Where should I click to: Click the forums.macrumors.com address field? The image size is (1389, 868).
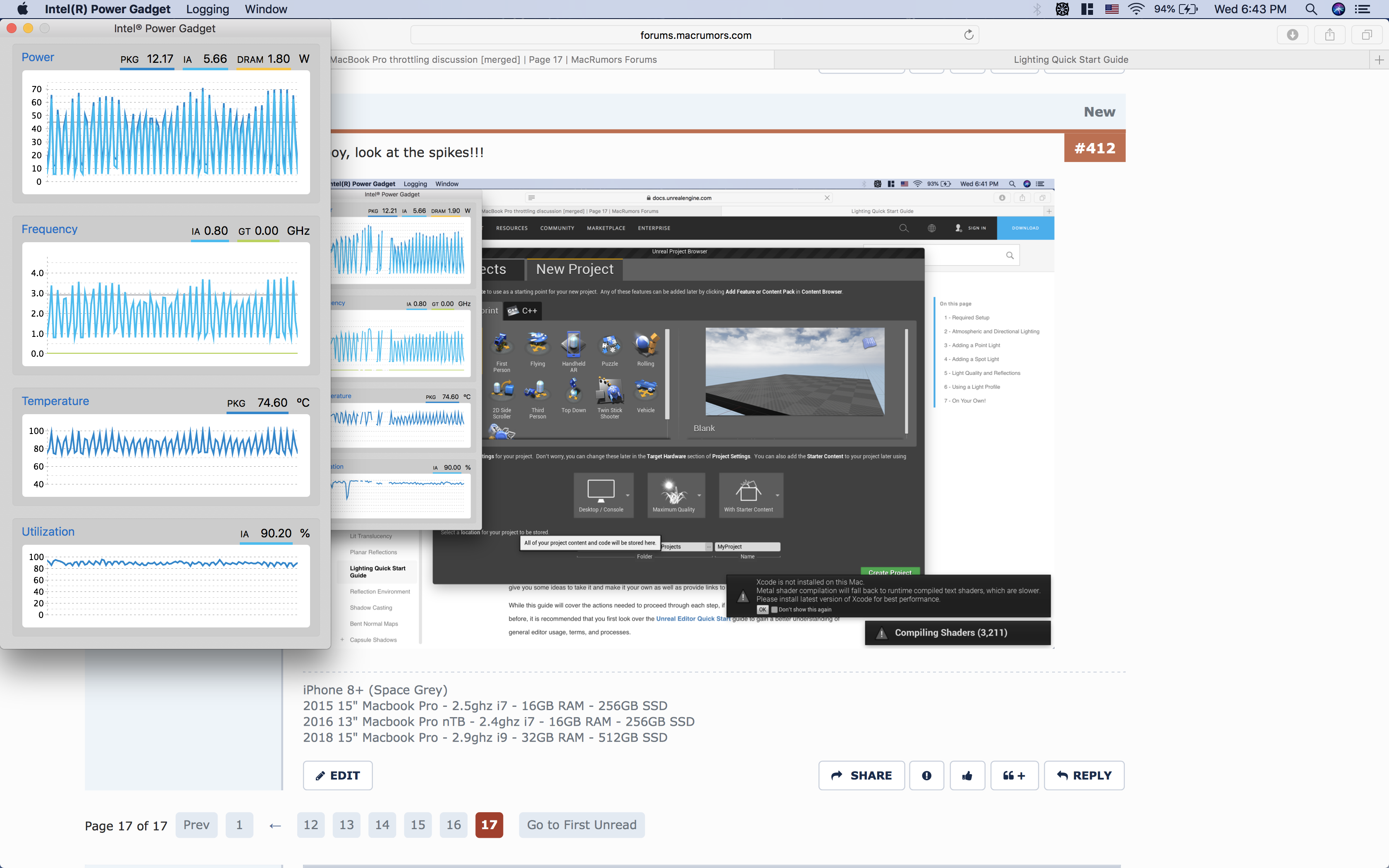coord(695,35)
